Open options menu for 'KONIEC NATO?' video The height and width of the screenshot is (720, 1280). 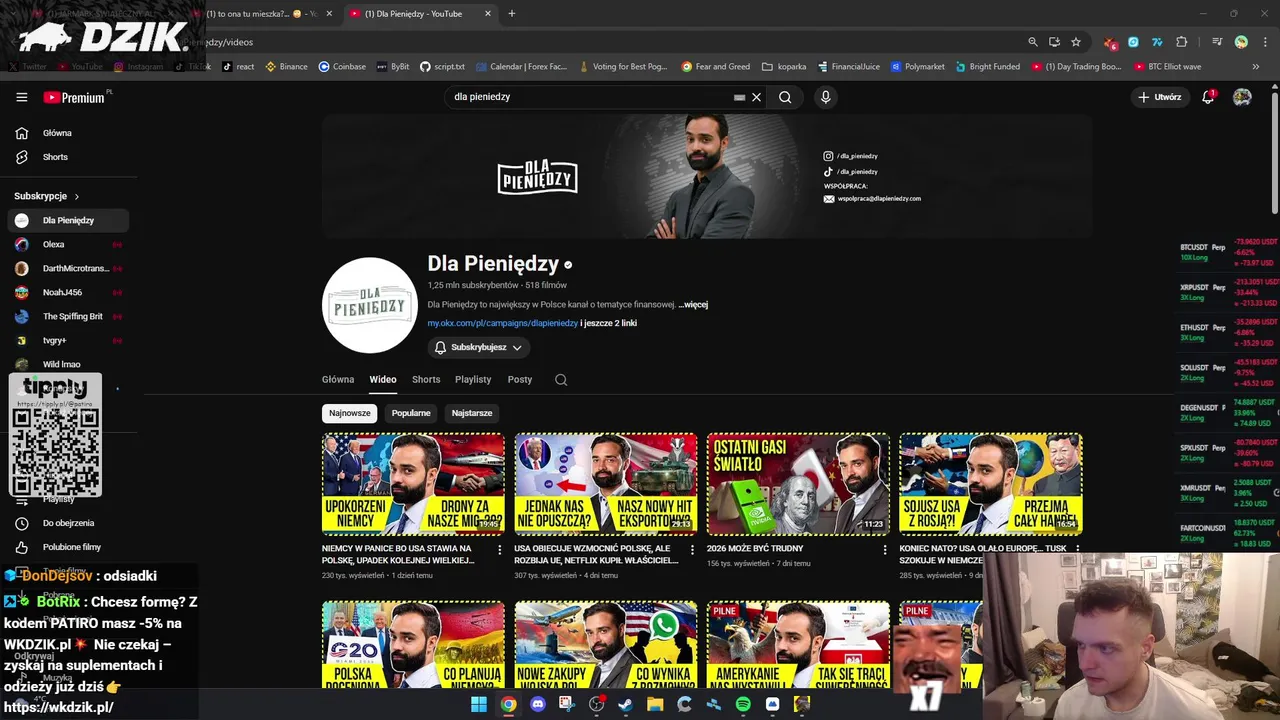[x=1077, y=550]
